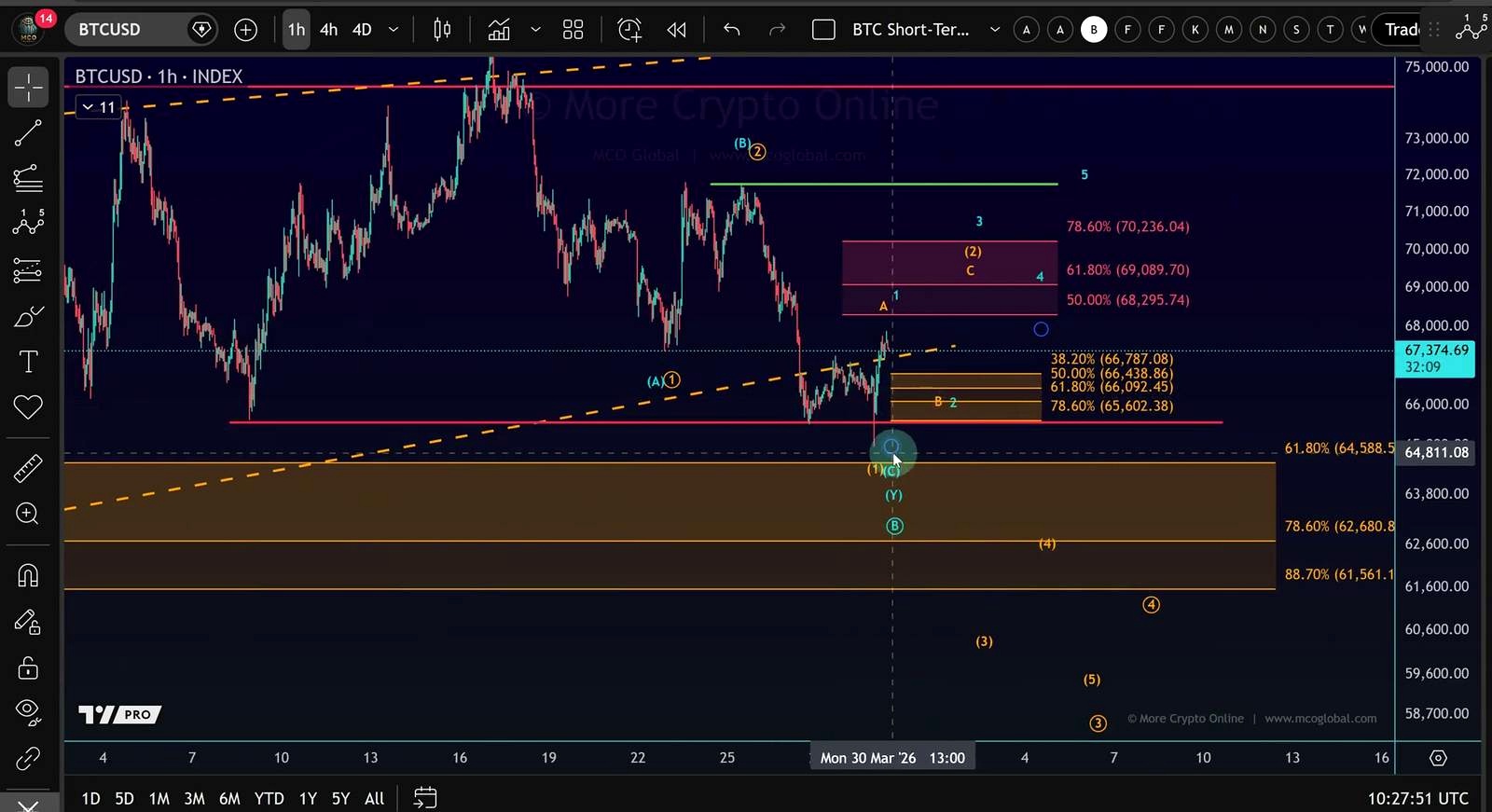Toggle hide all drawings eye icon

click(28, 712)
